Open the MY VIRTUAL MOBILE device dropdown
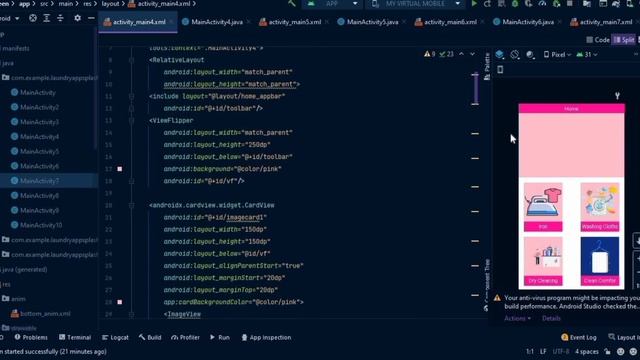The image size is (640, 360). pyautogui.click(x=415, y=4)
